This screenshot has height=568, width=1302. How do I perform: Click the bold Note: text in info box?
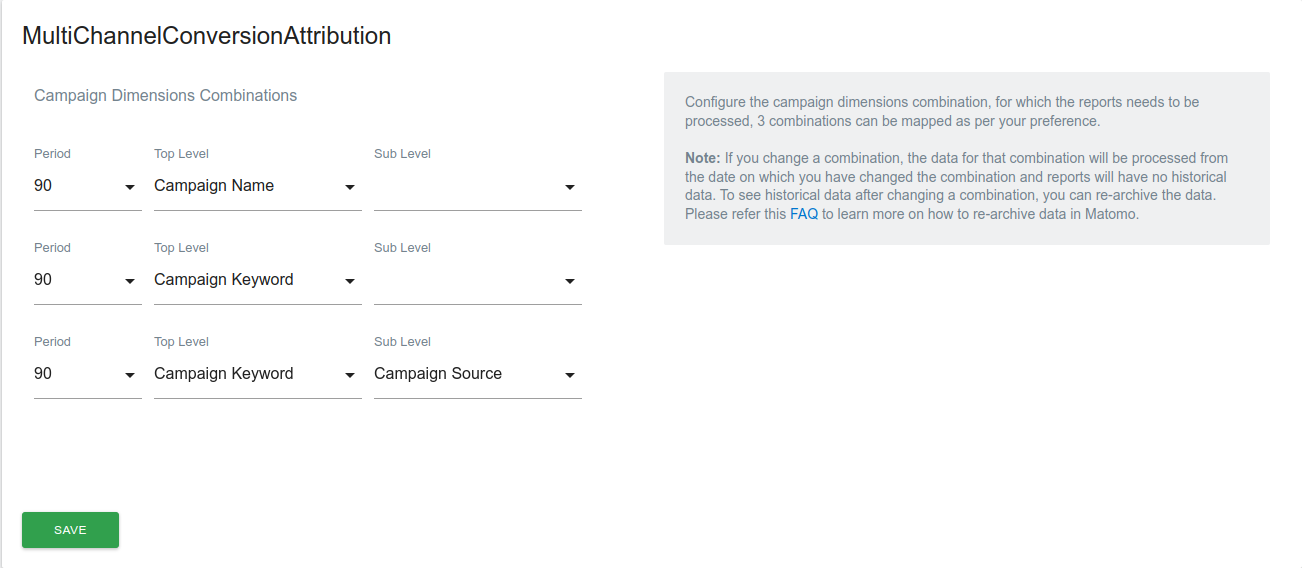click(702, 158)
